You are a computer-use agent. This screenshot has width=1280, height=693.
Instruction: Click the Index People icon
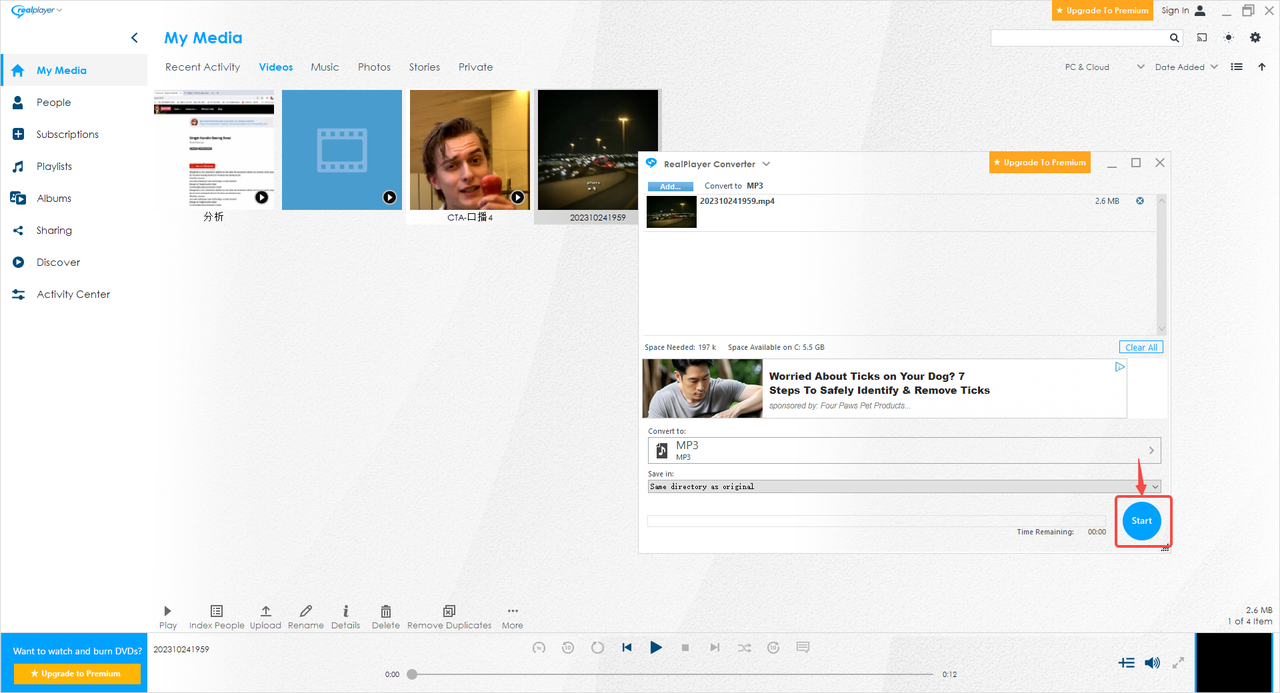216,611
